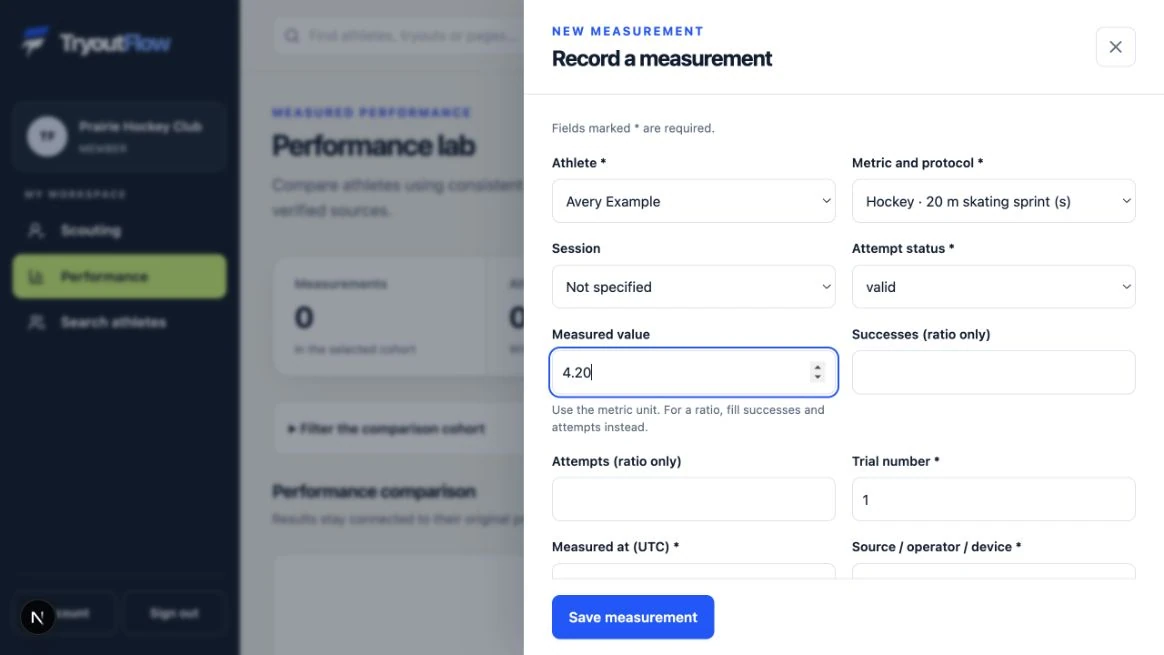Open Performance in the sidebar
The height and width of the screenshot is (655, 1164).
click(x=120, y=276)
